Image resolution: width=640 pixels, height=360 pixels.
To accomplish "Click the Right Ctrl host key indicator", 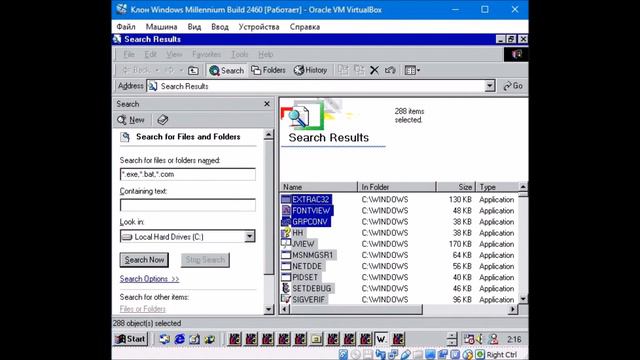I will pos(502,355).
